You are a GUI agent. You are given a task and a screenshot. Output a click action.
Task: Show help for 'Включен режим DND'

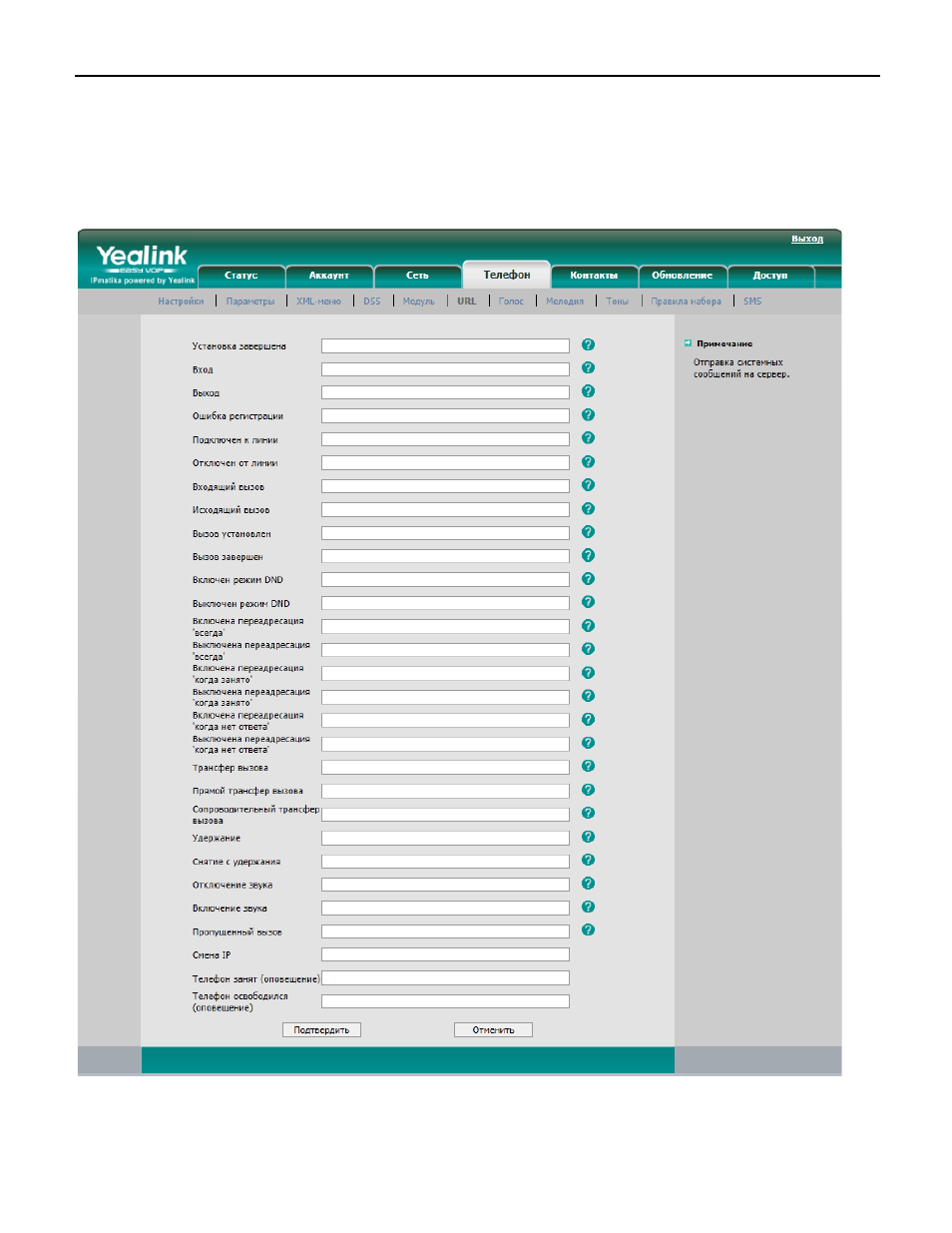click(588, 579)
